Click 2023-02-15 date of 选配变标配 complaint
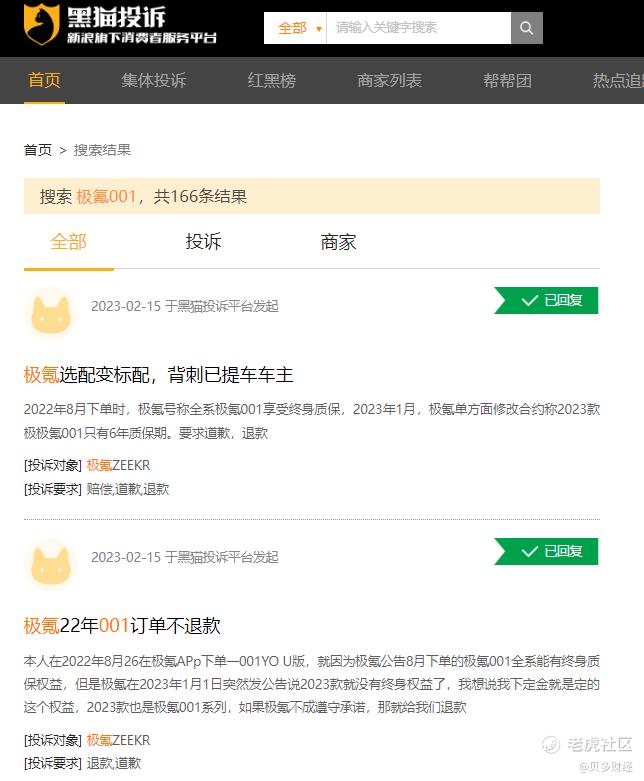The image size is (644, 781). 126,306
